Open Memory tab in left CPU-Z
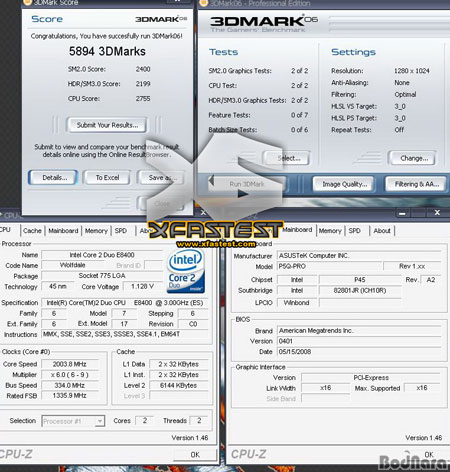 (x=96, y=231)
